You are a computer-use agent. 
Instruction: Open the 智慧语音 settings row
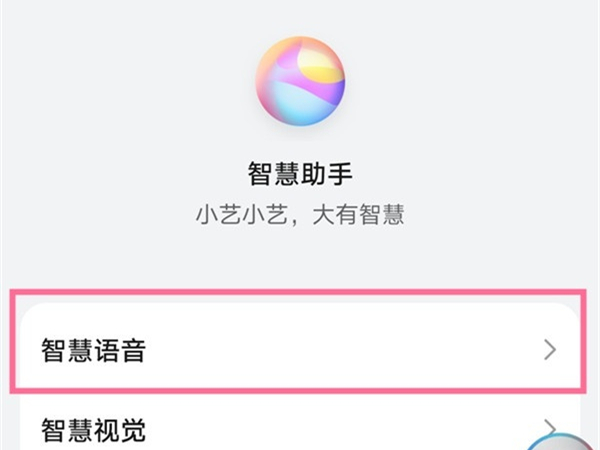(300, 349)
